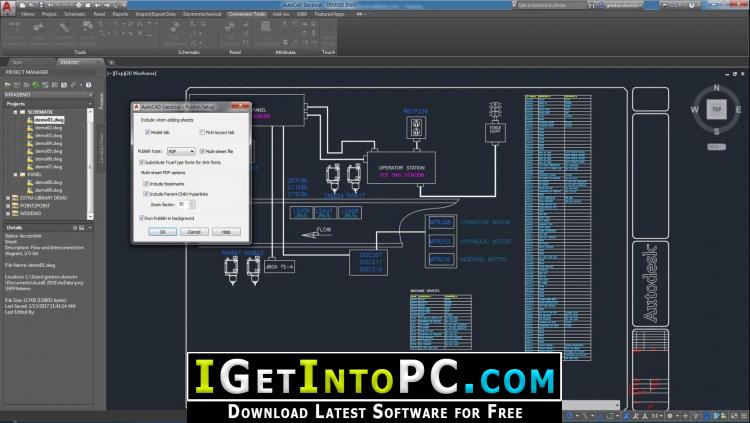
Task: Collapse the PANEL folder tree node
Action: click(15, 175)
